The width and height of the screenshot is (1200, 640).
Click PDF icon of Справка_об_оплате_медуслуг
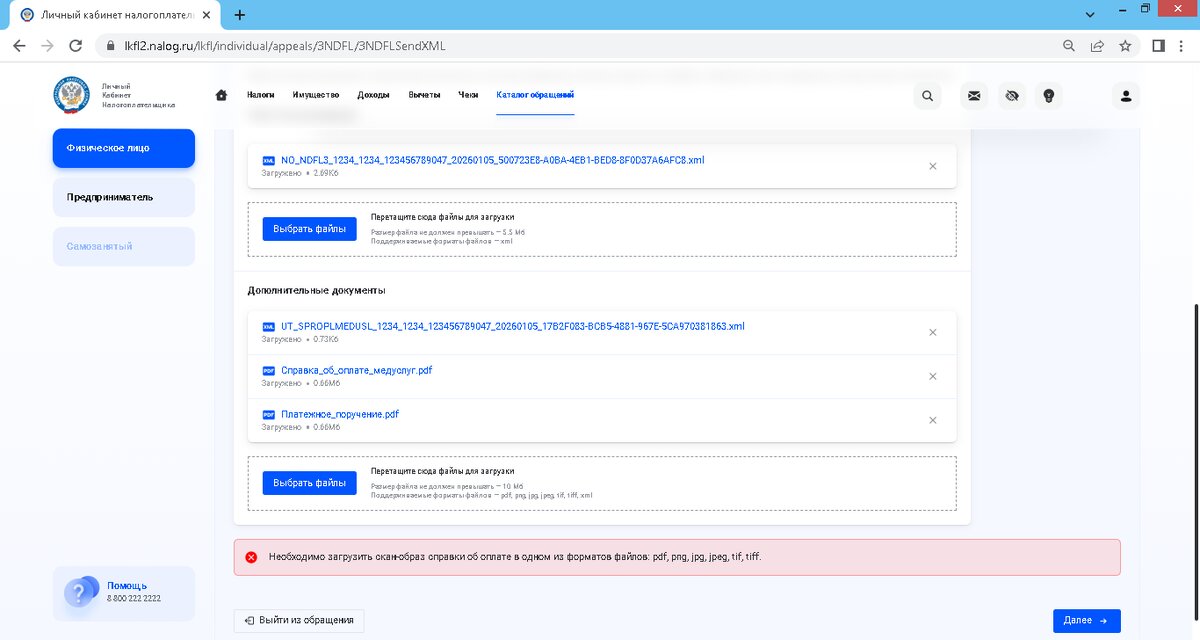click(x=268, y=371)
